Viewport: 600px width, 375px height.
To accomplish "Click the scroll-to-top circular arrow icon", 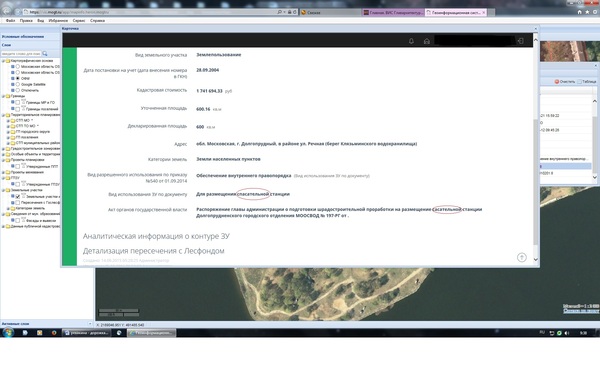I will tap(522, 257).
